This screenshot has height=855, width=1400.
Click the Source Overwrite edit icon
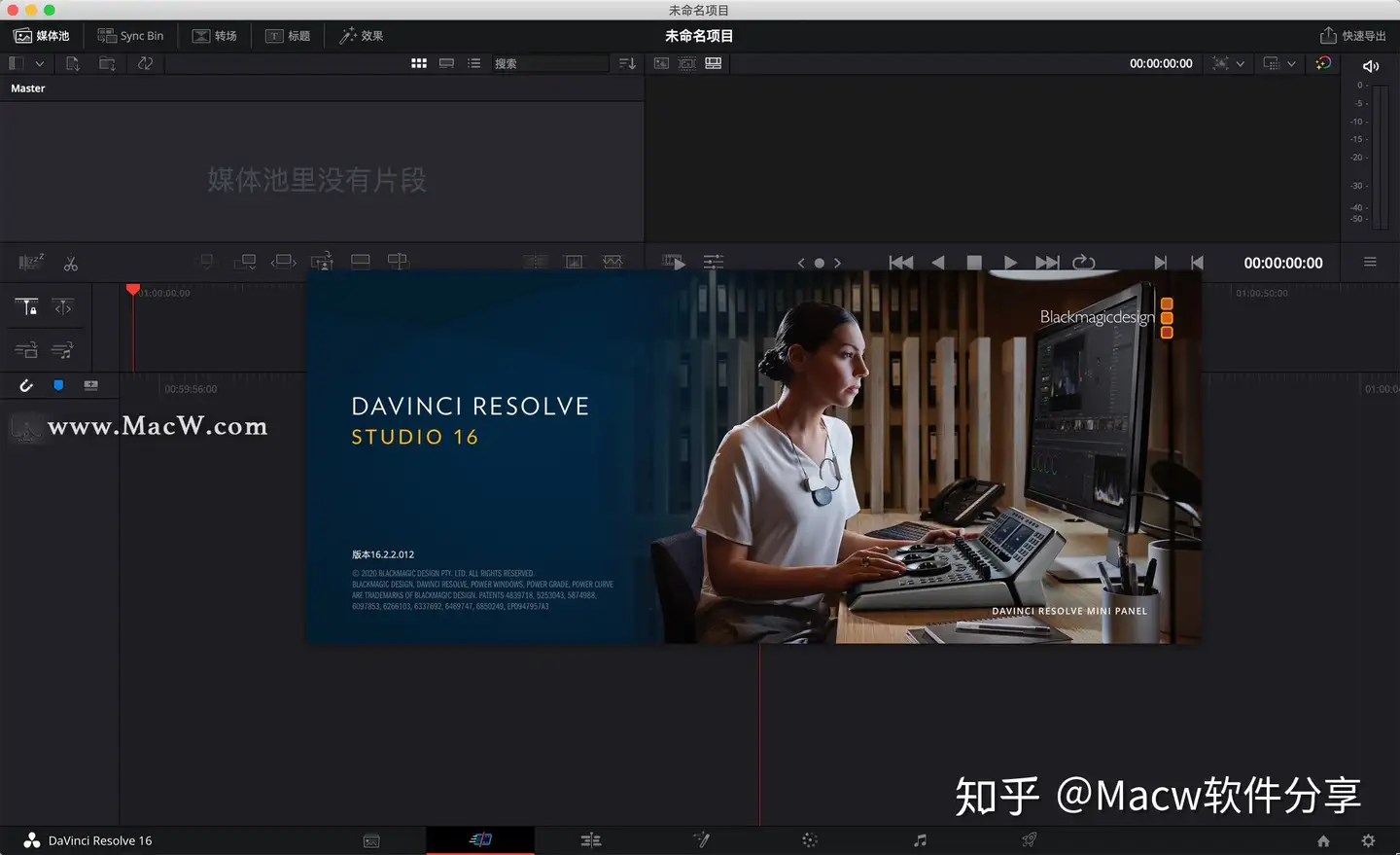point(398,262)
